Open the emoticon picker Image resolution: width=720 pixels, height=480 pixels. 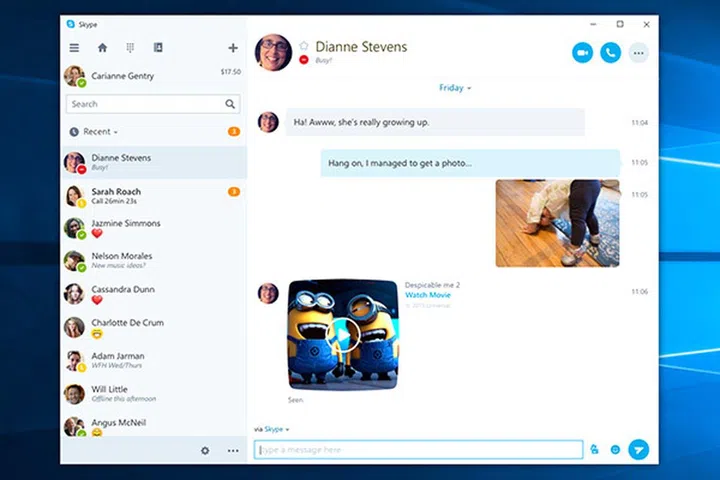tap(615, 450)
